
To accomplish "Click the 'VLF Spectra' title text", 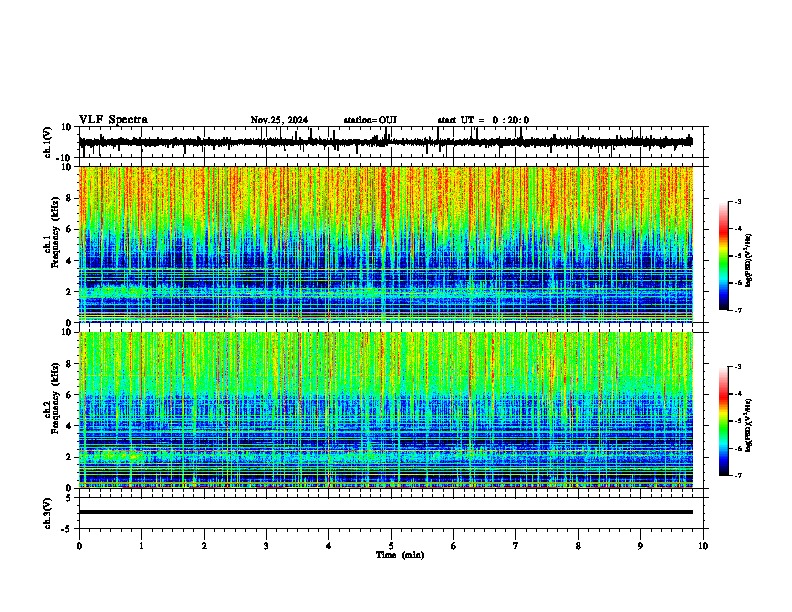I will pos(113,120).
